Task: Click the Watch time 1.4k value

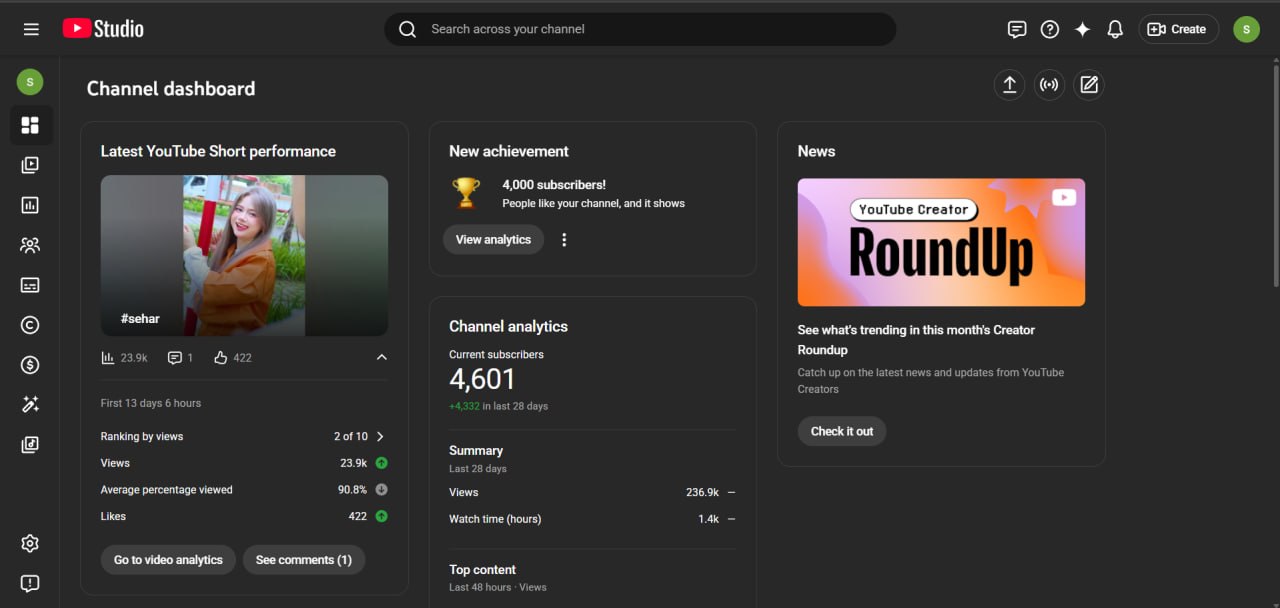Action: (709, 519)
